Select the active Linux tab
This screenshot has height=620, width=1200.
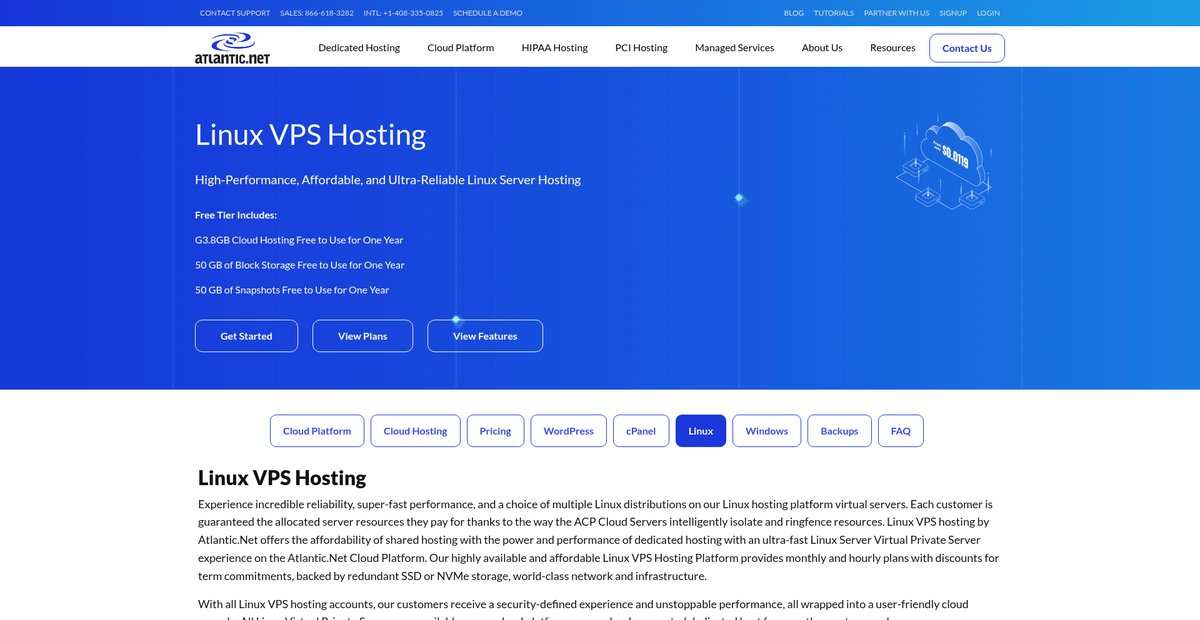pyautogui.click(x=701, y=431)
